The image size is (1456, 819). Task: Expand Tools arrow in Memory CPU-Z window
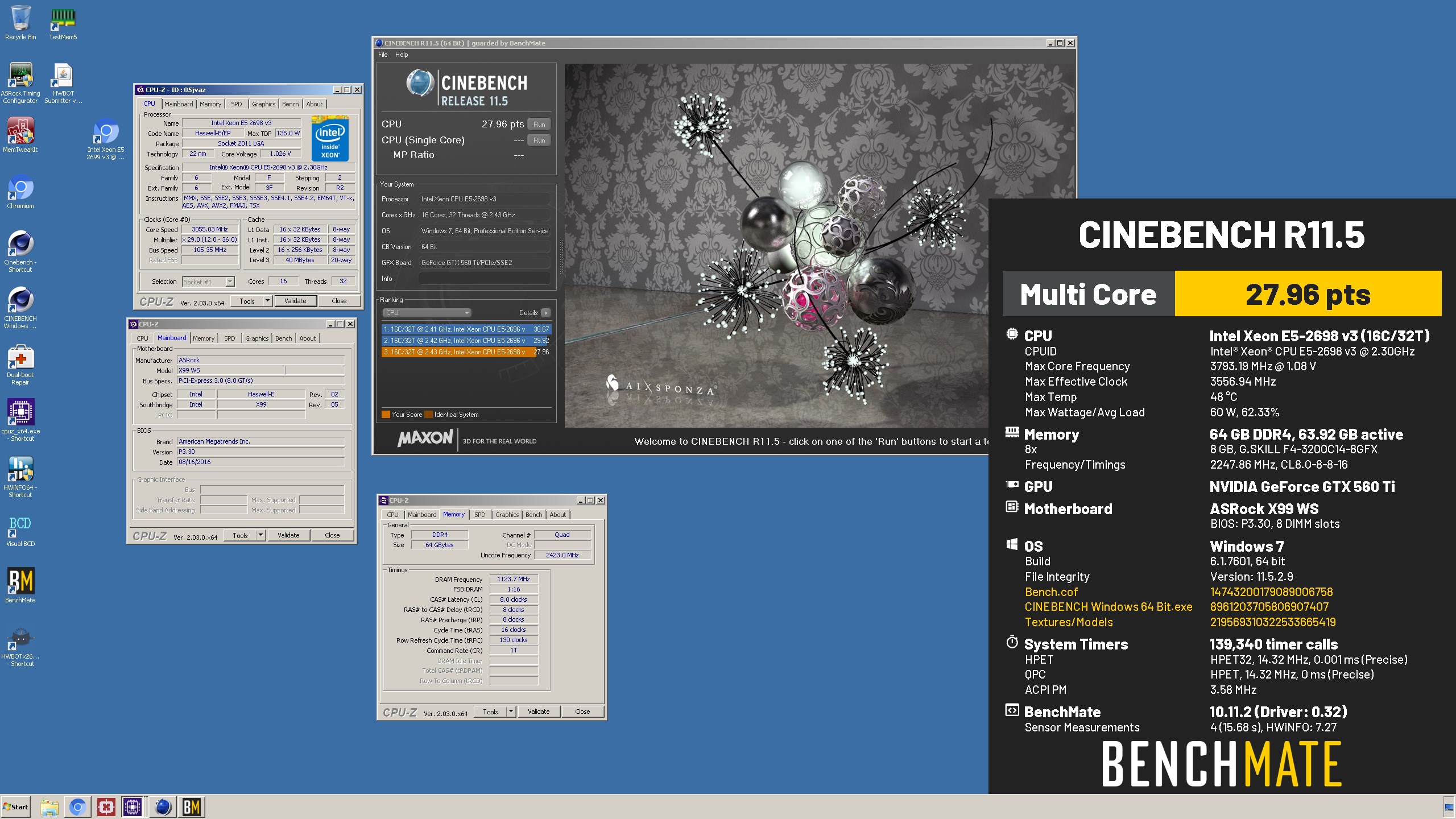click(511, 712)
